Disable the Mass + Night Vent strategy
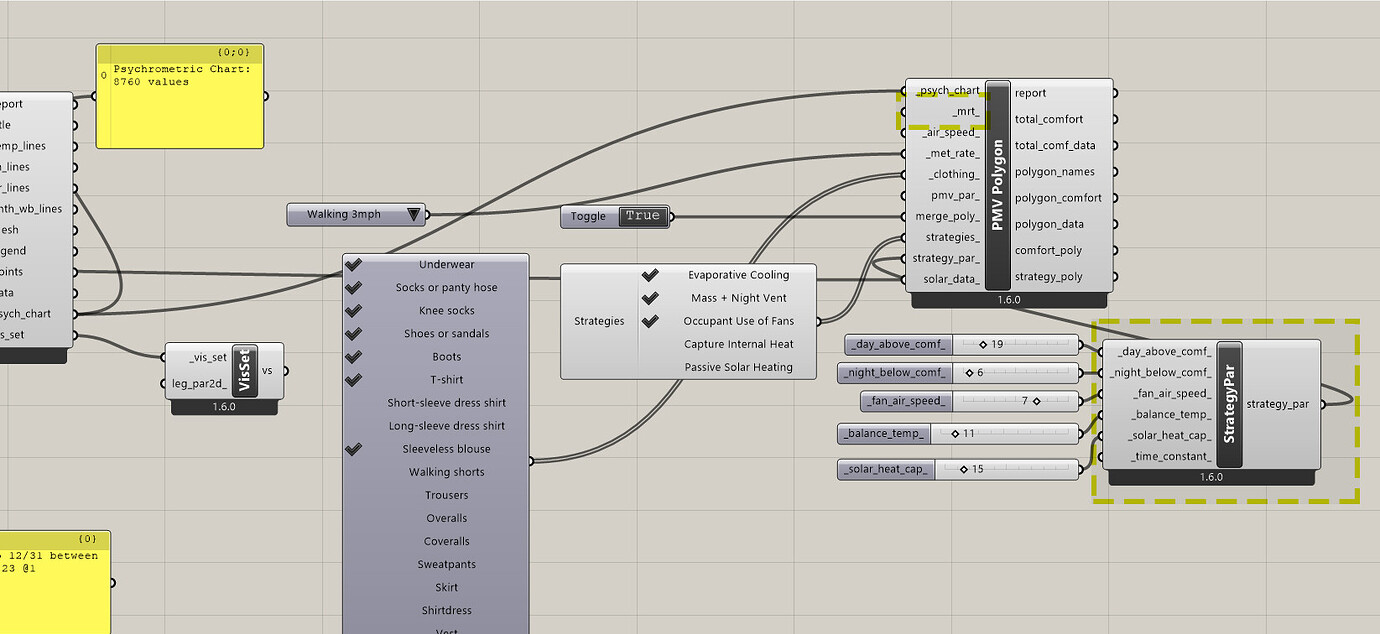Image resolution: width=1380 pixels, height=634 pixels. point(650,297)
